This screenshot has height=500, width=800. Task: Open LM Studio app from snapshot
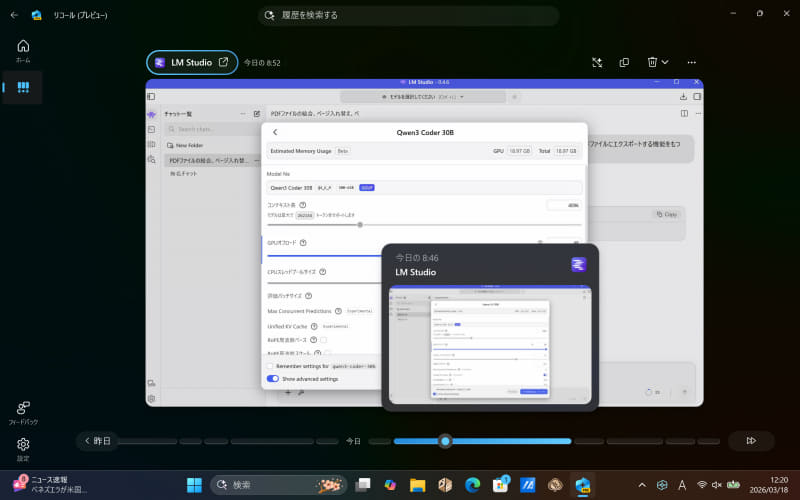pyautogui.click(x=192, y=62)
